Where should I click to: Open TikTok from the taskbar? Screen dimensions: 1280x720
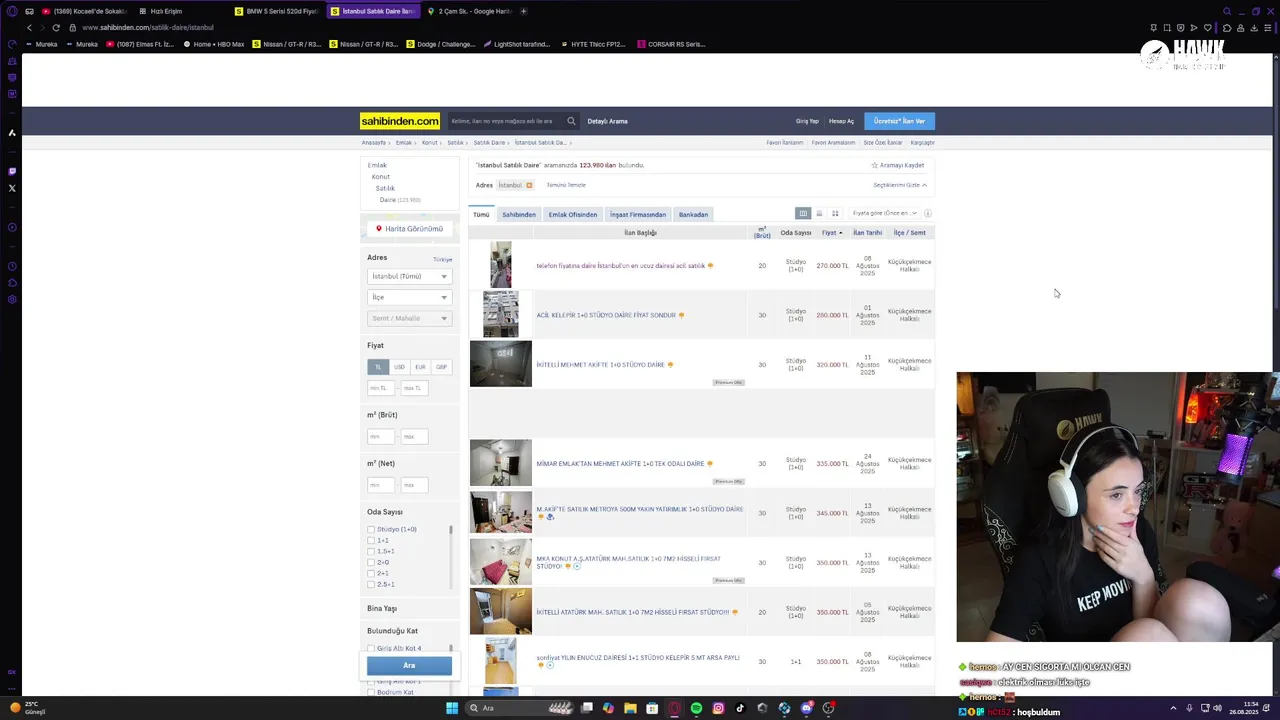tap(740, 708)
